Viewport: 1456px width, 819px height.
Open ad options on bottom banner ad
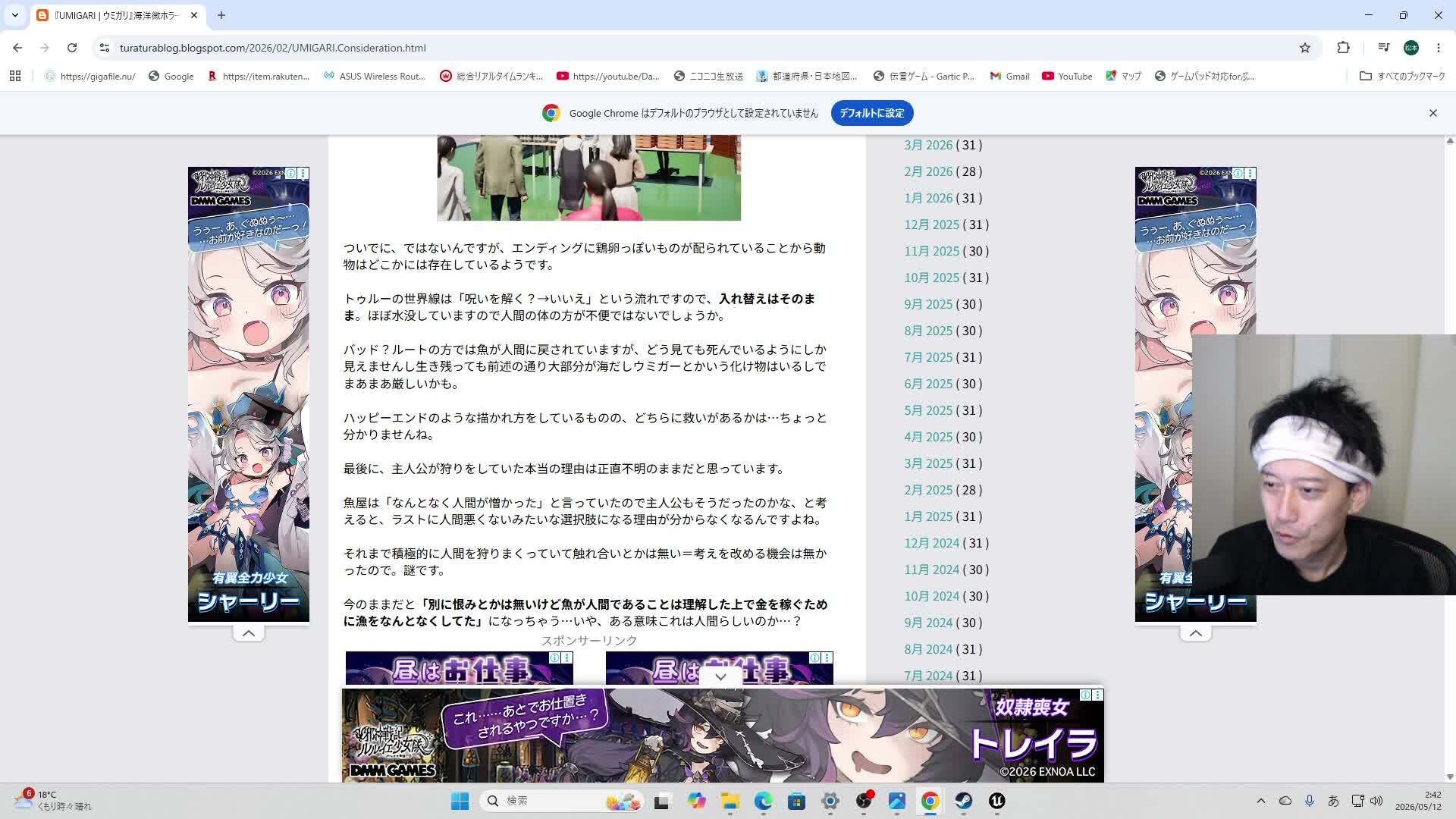(x=1097, y=695)
